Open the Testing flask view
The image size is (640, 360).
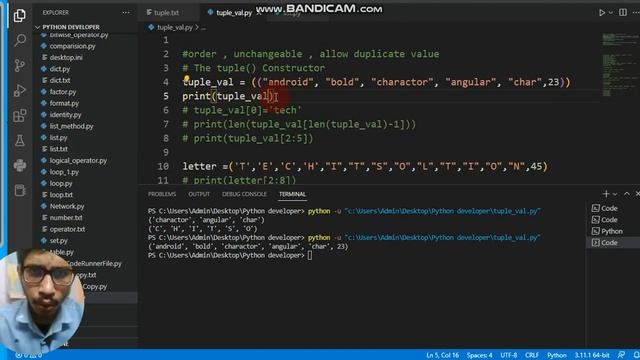coord(20,141)
